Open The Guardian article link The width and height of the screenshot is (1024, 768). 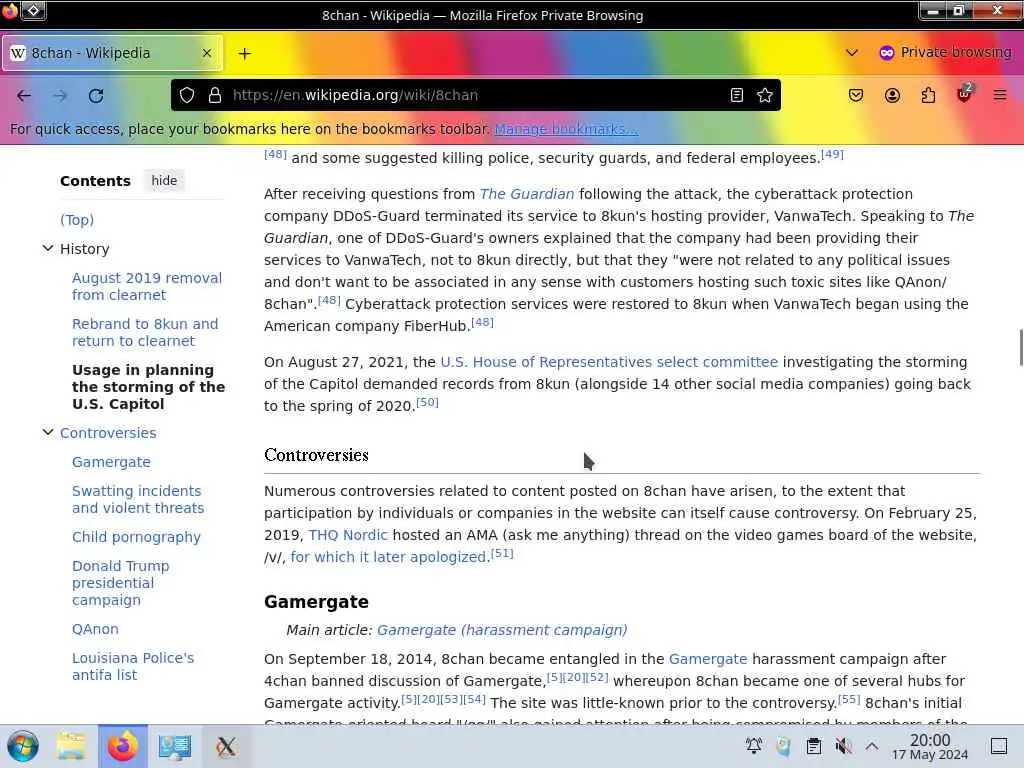(x=526, y=194)
